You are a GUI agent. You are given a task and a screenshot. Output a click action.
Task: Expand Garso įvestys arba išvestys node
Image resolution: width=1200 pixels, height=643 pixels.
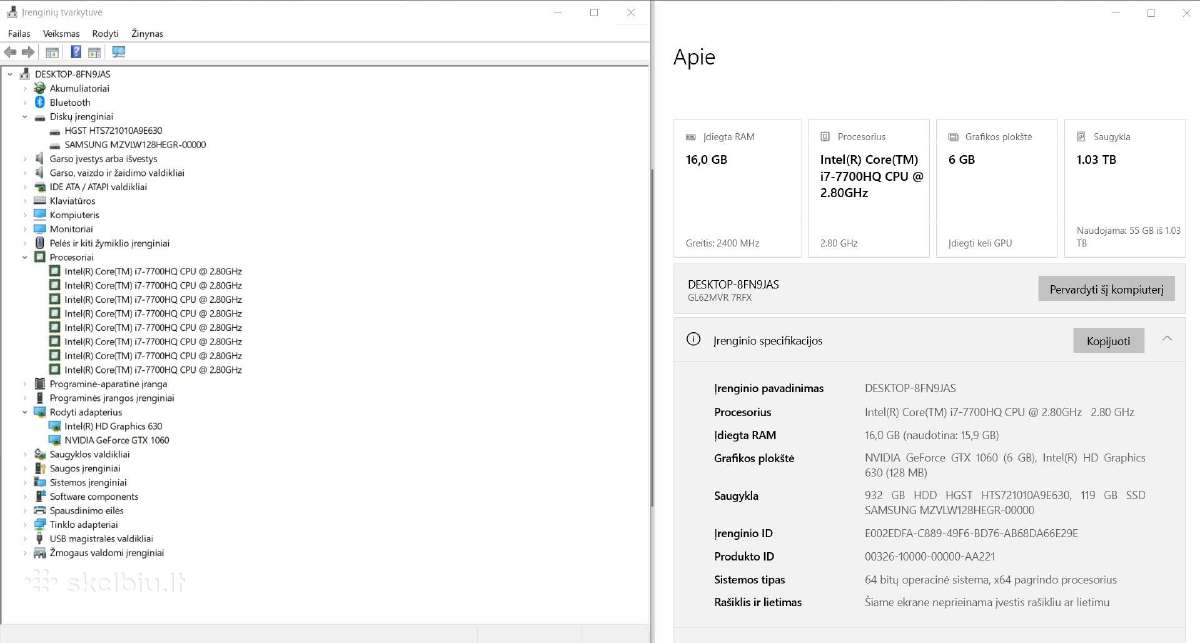[x=26, y=158]
